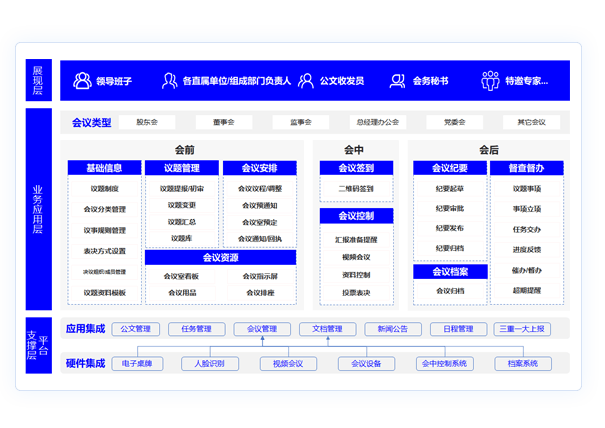Click the icon beside 各直属单位/组成部门负责人
605x428 pixels.
[168, 81]
